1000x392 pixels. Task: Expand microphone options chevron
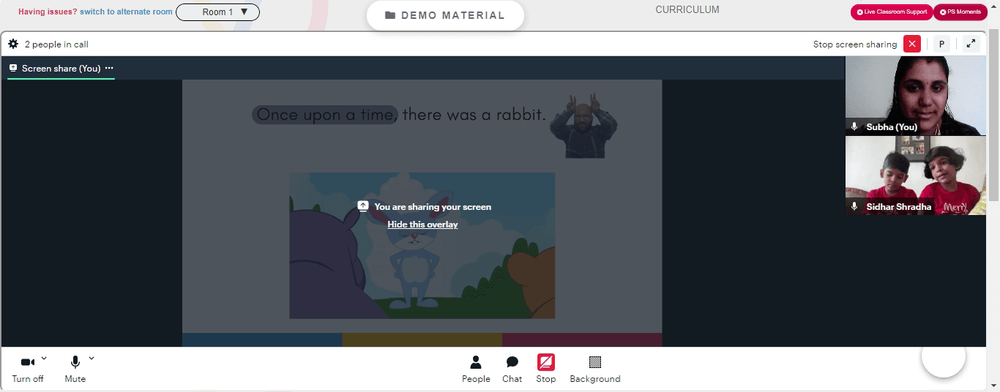tap(91, 358)
